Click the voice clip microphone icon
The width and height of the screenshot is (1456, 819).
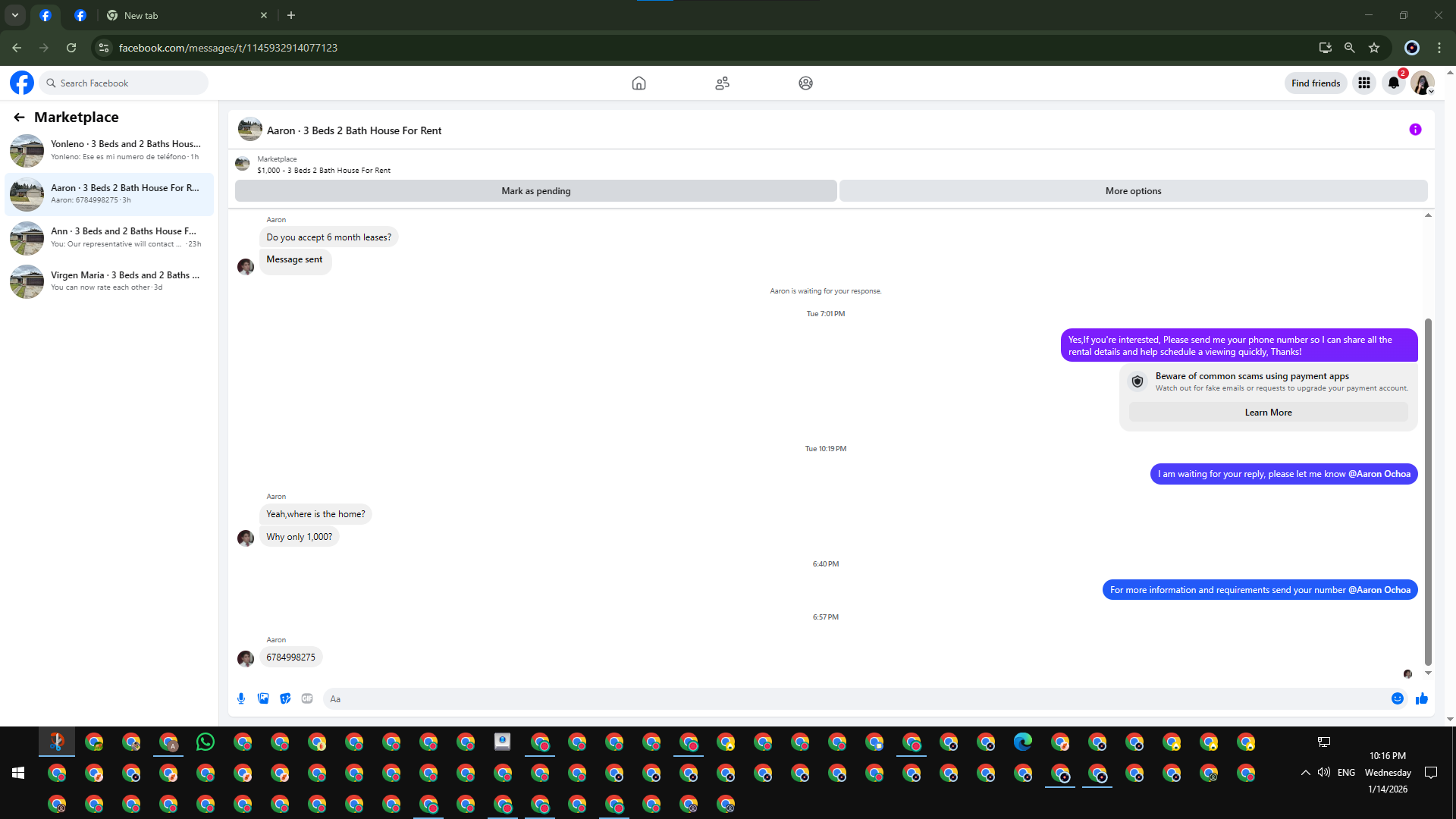coord(241,698)
